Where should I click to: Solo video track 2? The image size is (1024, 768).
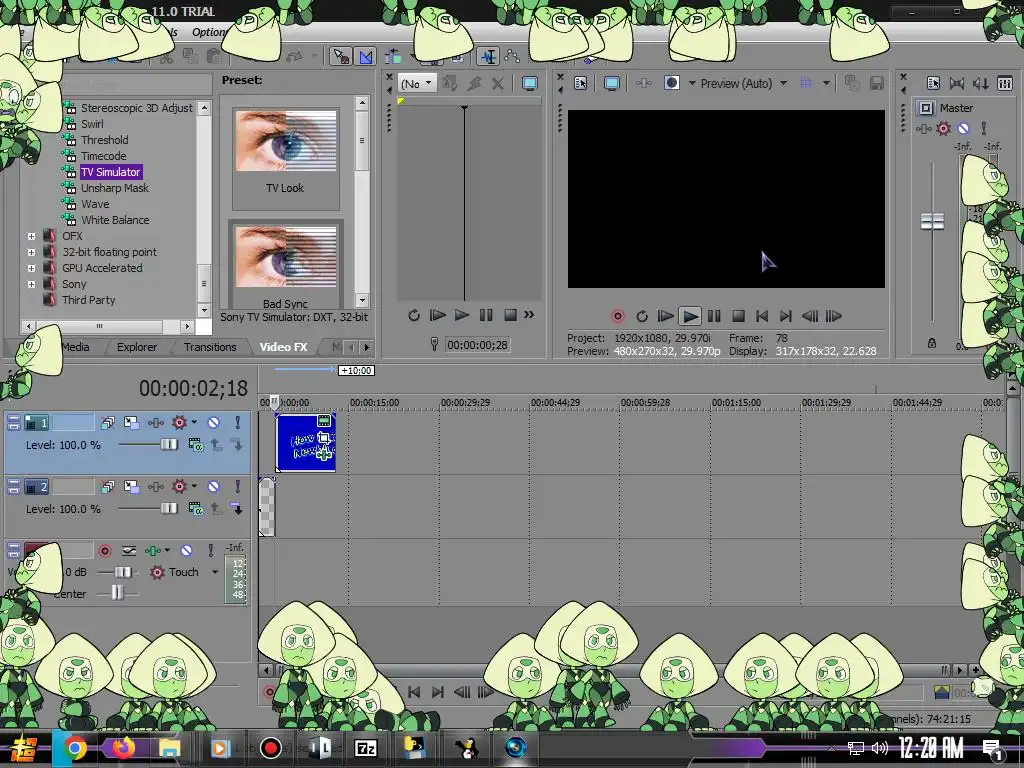pos(238,487)
